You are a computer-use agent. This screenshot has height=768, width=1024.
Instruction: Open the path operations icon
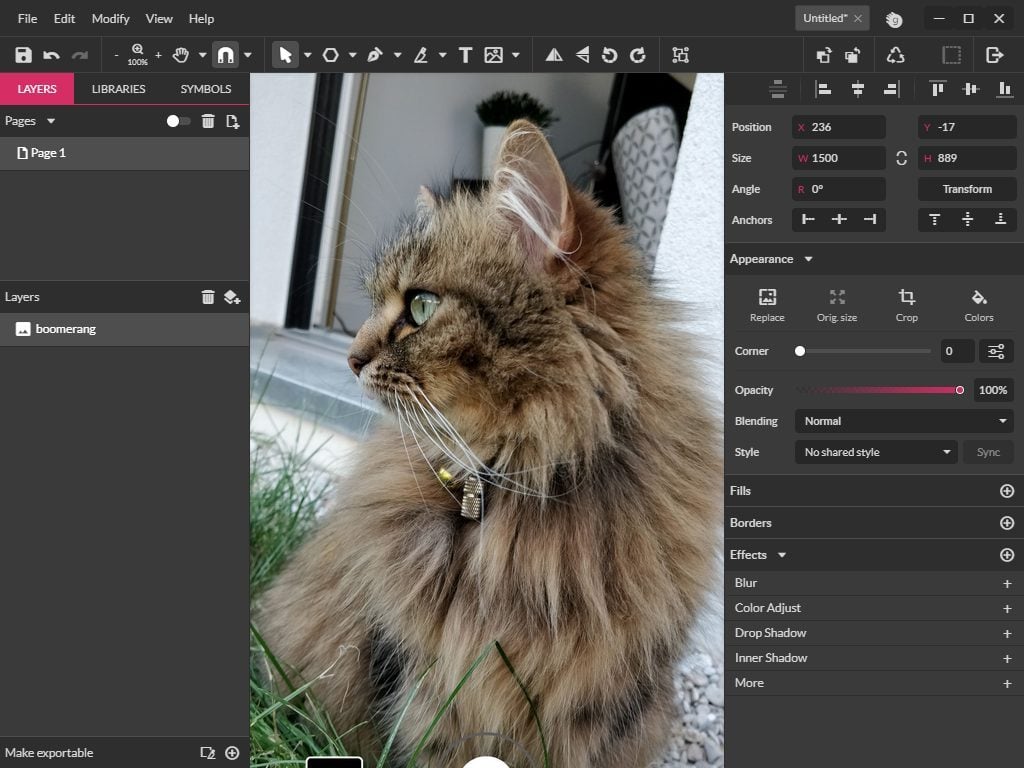895,55
